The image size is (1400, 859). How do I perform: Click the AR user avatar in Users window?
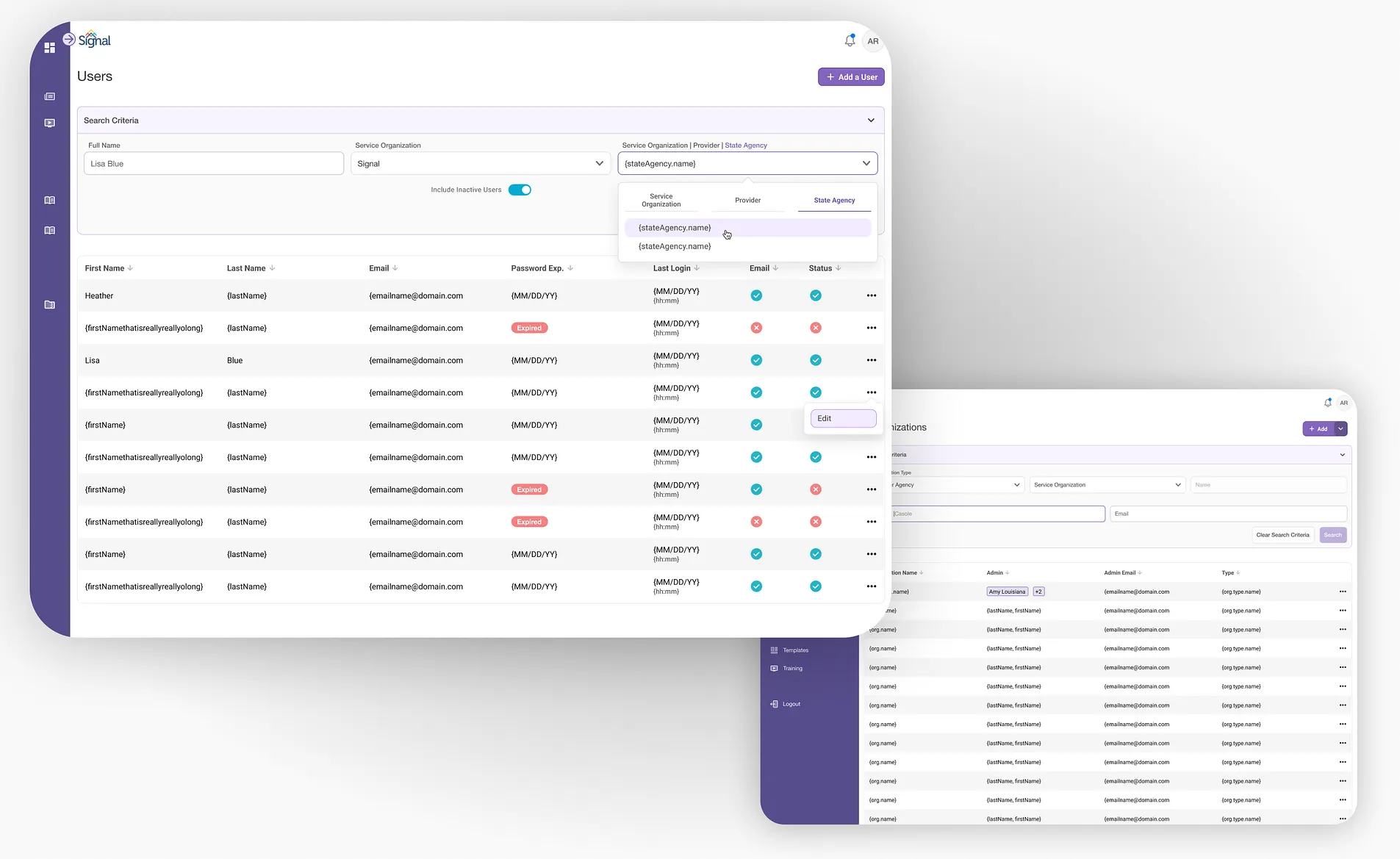click(x=872, y=41)
